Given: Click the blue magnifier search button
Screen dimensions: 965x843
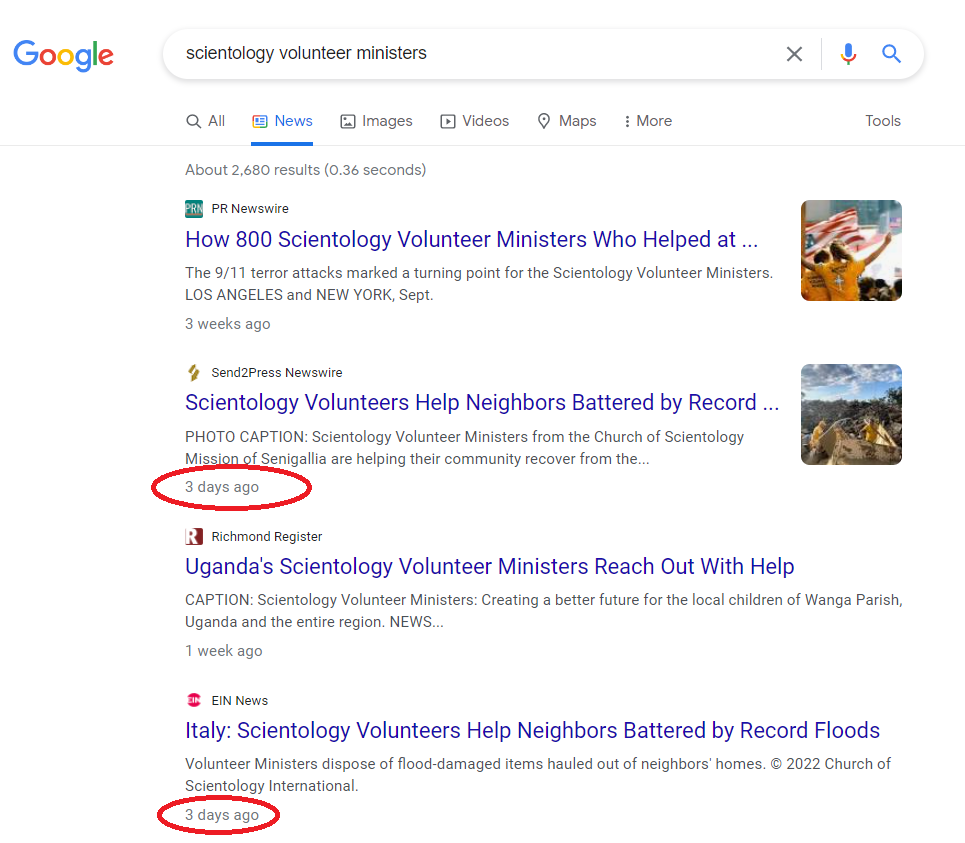Looking at the screenshot, I should click(x=891, y=54).
